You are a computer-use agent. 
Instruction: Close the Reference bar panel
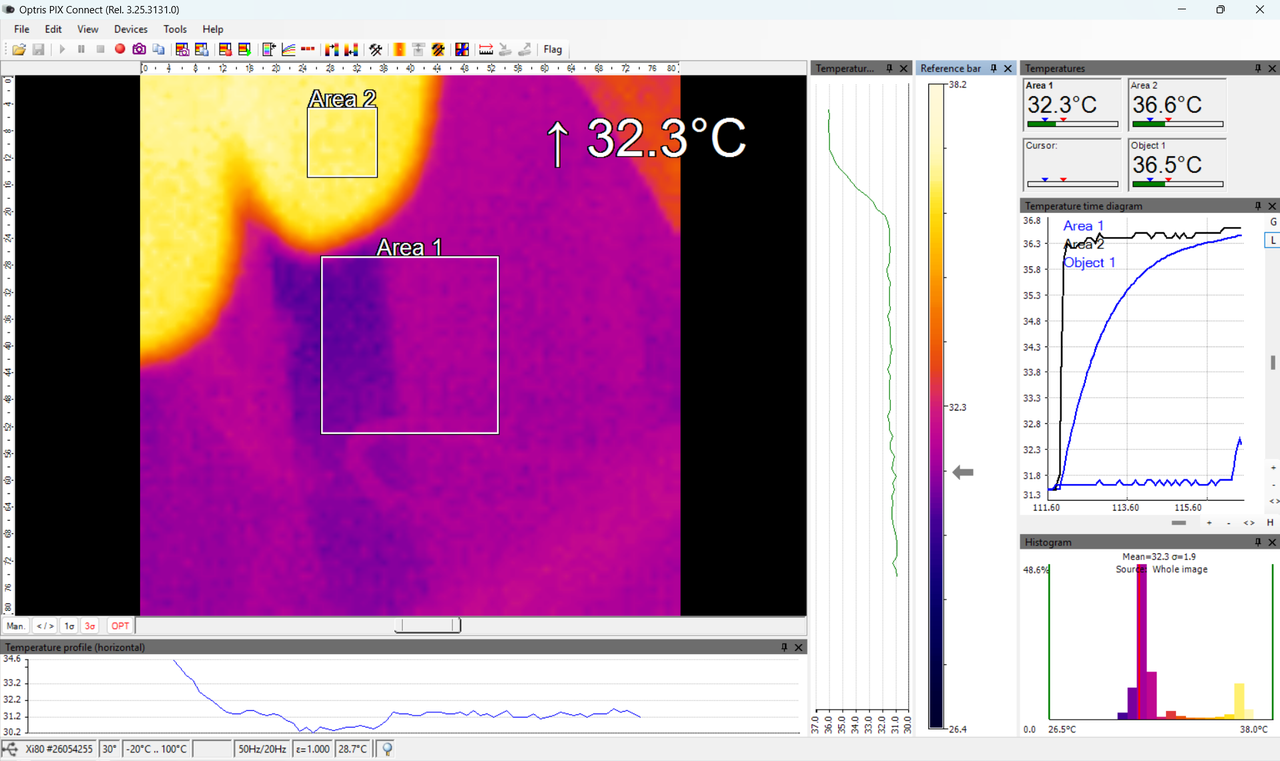1008,68
